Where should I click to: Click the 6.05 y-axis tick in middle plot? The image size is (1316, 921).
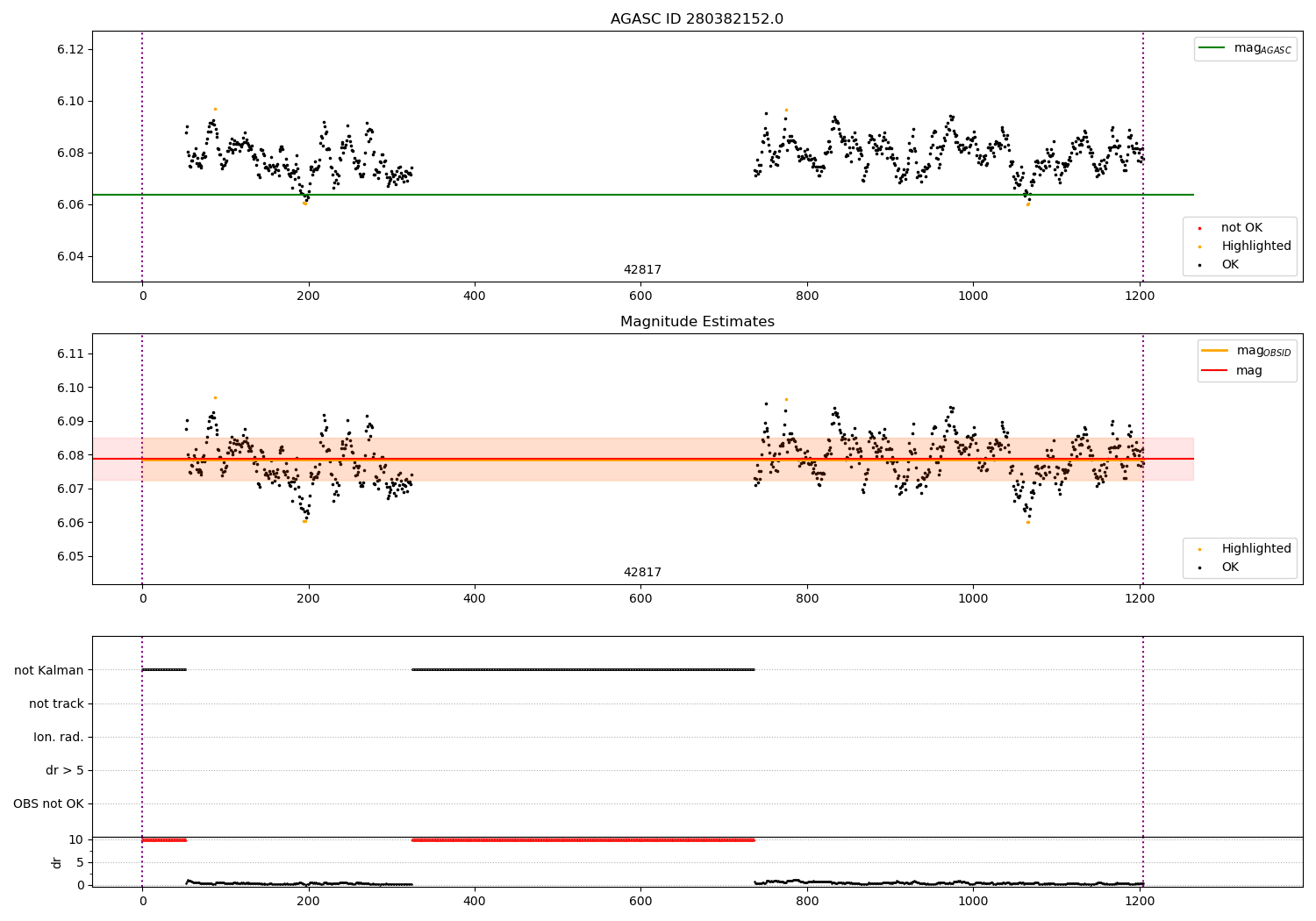coord(70,556)
